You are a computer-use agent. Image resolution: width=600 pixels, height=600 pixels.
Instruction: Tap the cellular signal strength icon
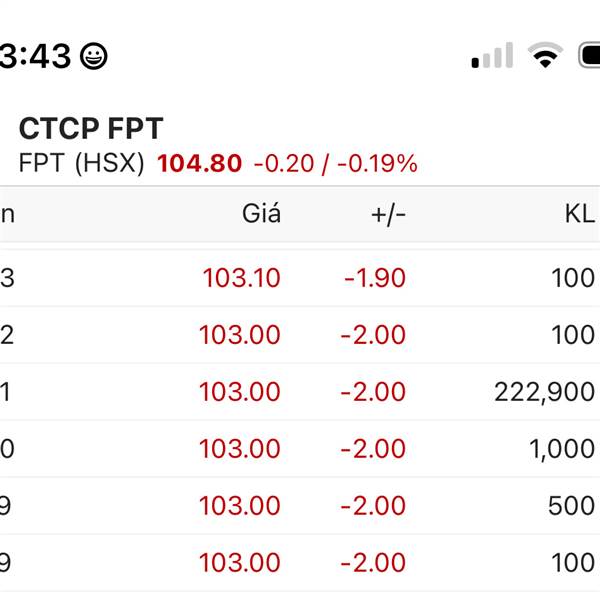click(x=492, y=55)
